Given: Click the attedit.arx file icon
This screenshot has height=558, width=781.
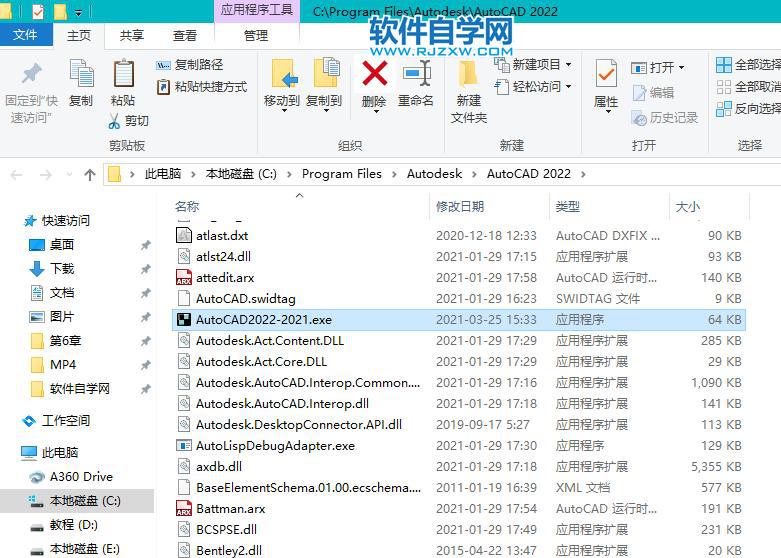Looking at the screenshot, I should click(x=184, y=278).
